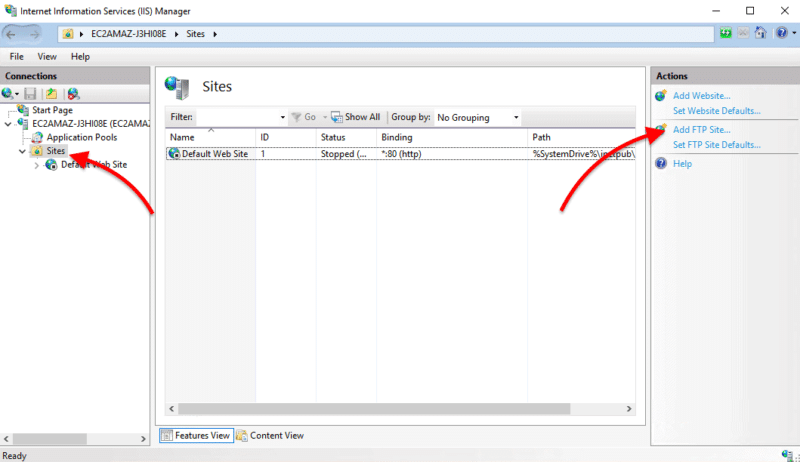The height and width of the screenshot is (462, 800).
Task: Click the Sites folder icon in tree
Action: point(37,151)
